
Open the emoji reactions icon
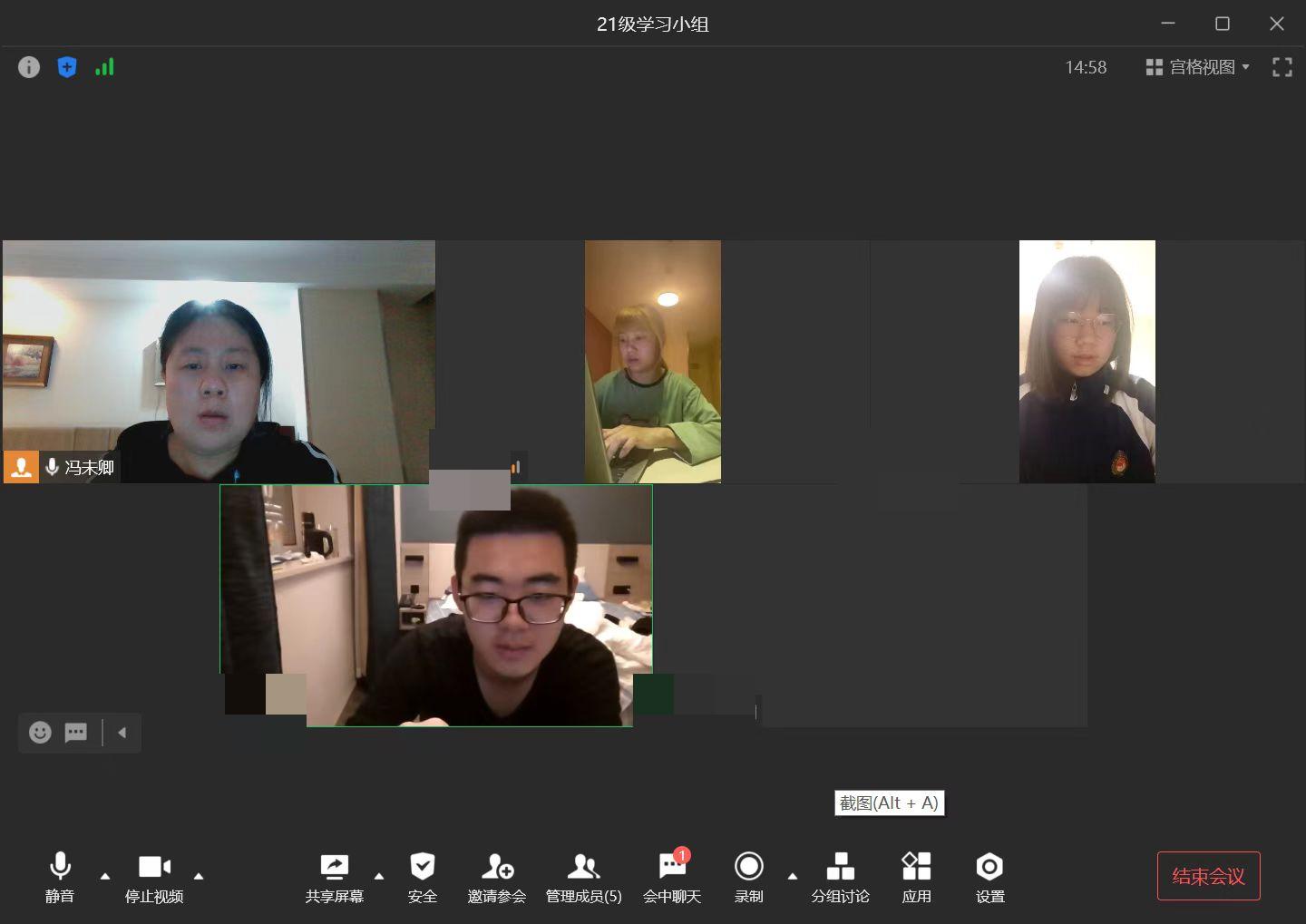40,733
